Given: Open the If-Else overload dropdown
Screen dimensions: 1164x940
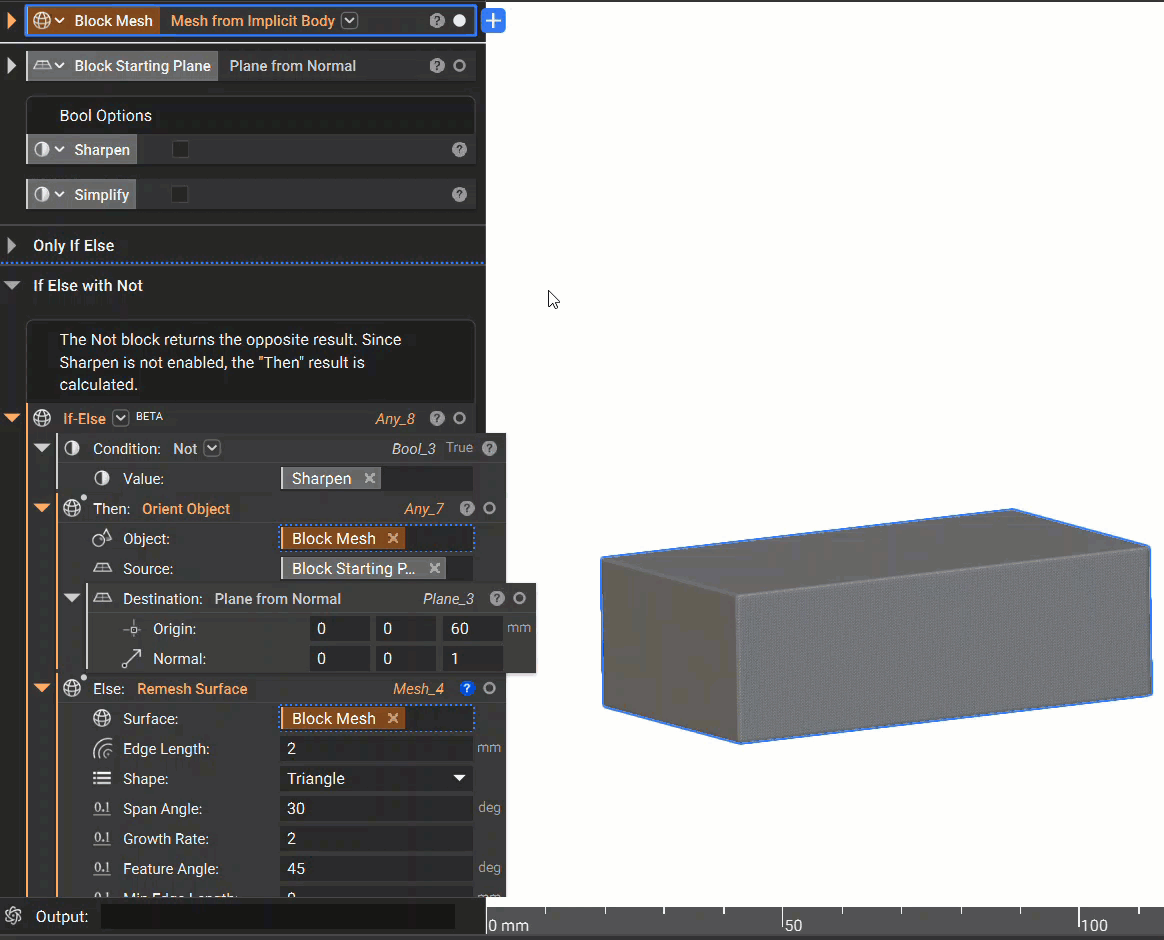Looking at the screenshot, I should 120,418.
